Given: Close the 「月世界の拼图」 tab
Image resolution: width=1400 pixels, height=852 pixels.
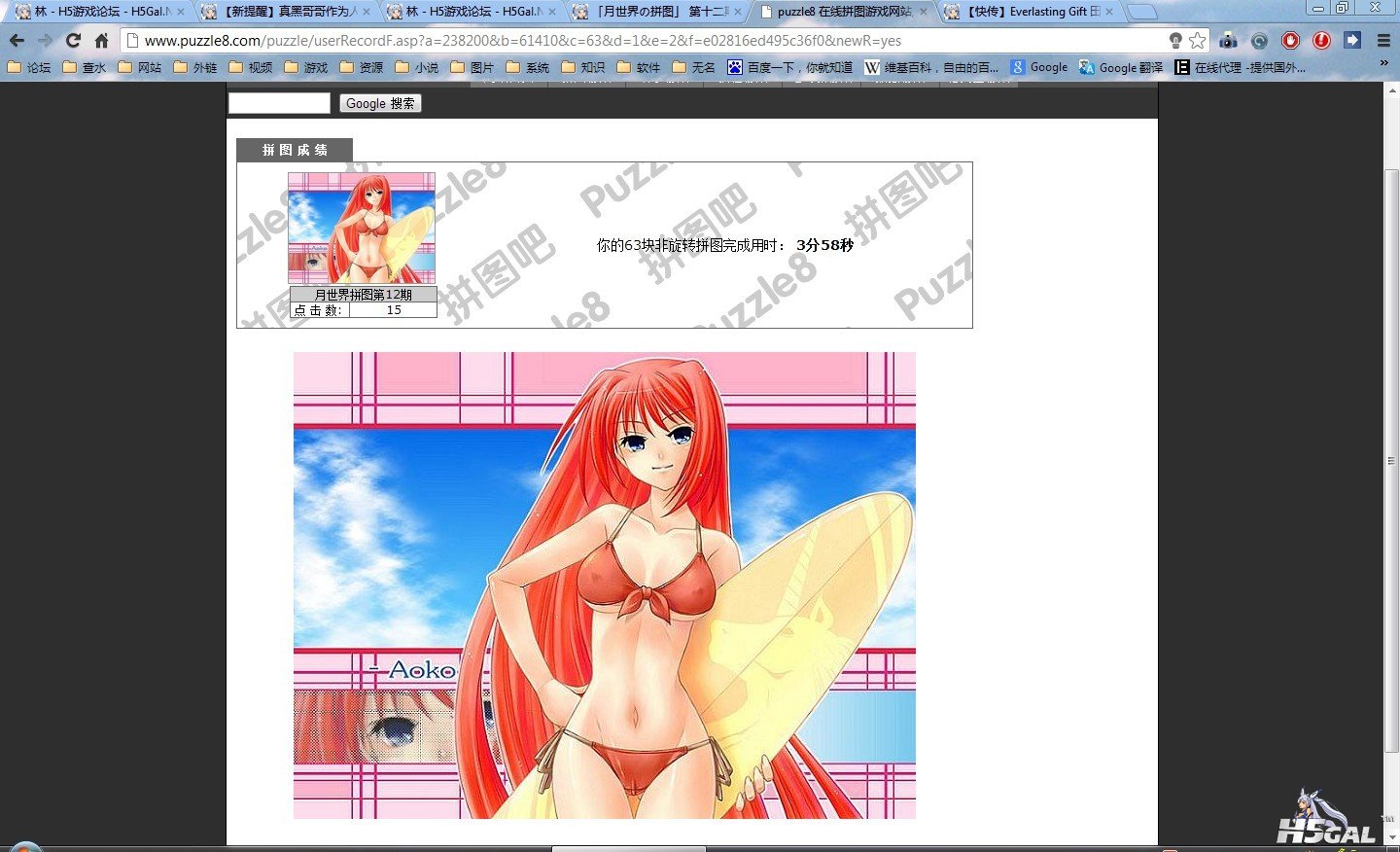Looking at the screenshot, I should pyautogui.click(x=738, y=12).
